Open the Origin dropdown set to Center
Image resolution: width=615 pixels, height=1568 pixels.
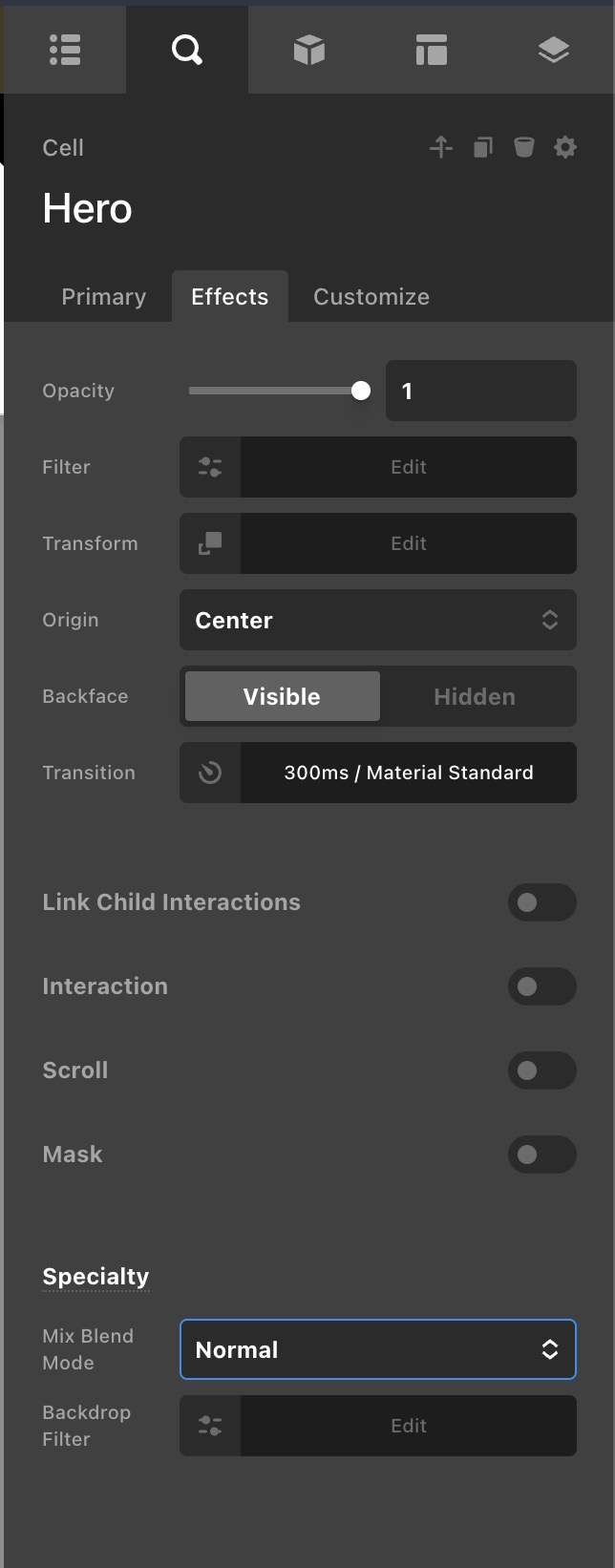pos(378,620)
